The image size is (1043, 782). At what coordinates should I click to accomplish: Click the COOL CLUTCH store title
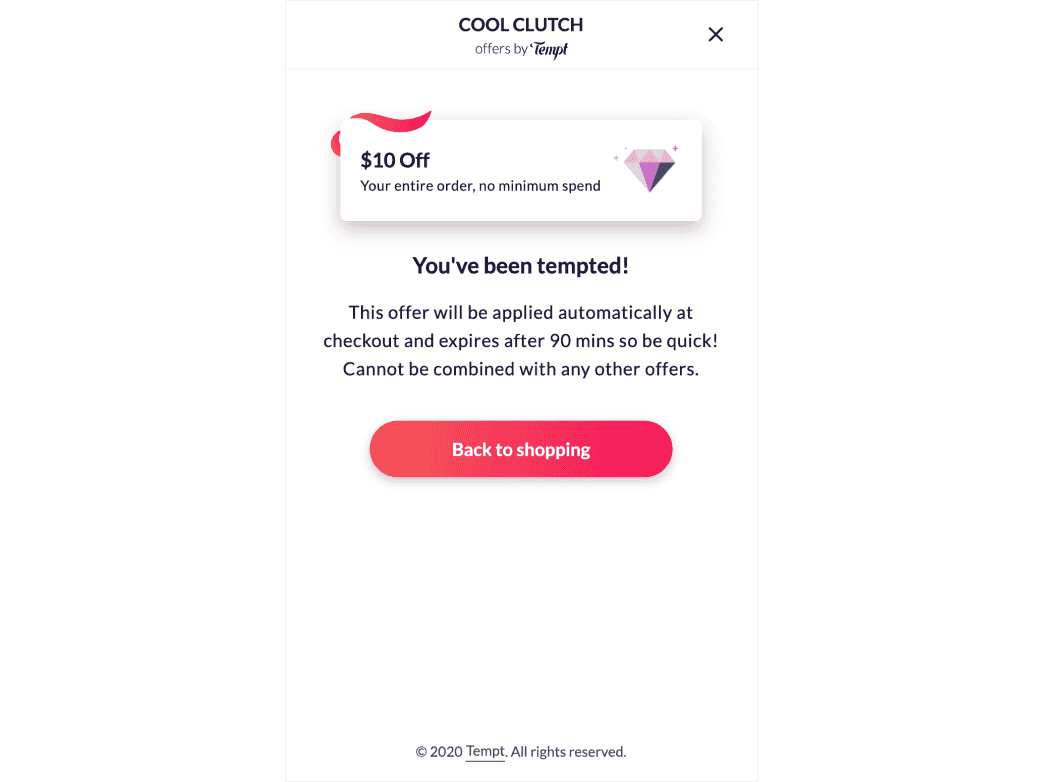point(520,25)
